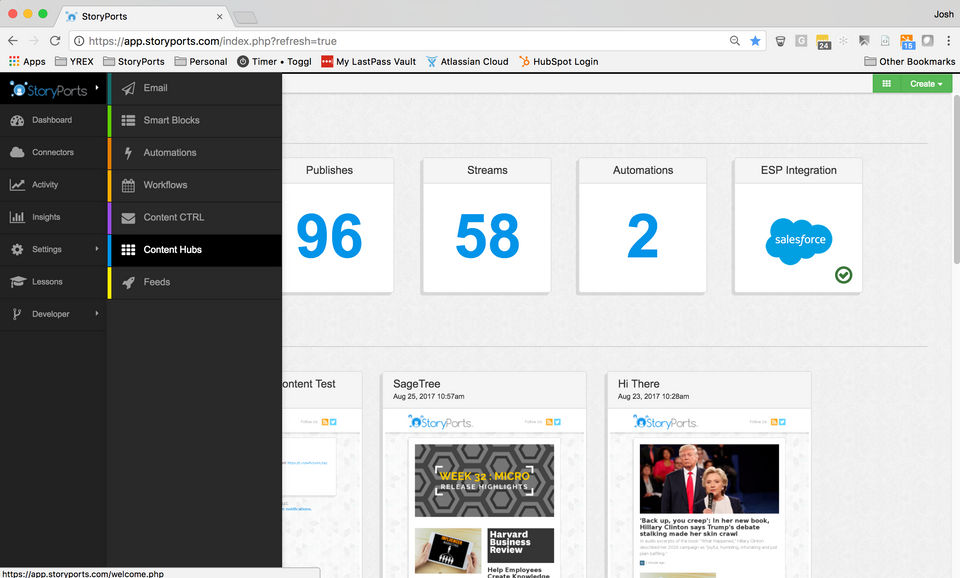This screenshot has height=578, width=960.
Task: Click Twitter icon in Hi There card
Action: (x=782, y=422)
